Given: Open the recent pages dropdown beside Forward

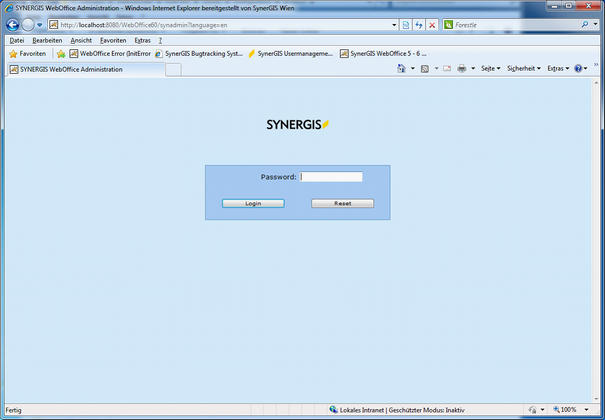Looking at the screenshot, I should click(39, 25).
